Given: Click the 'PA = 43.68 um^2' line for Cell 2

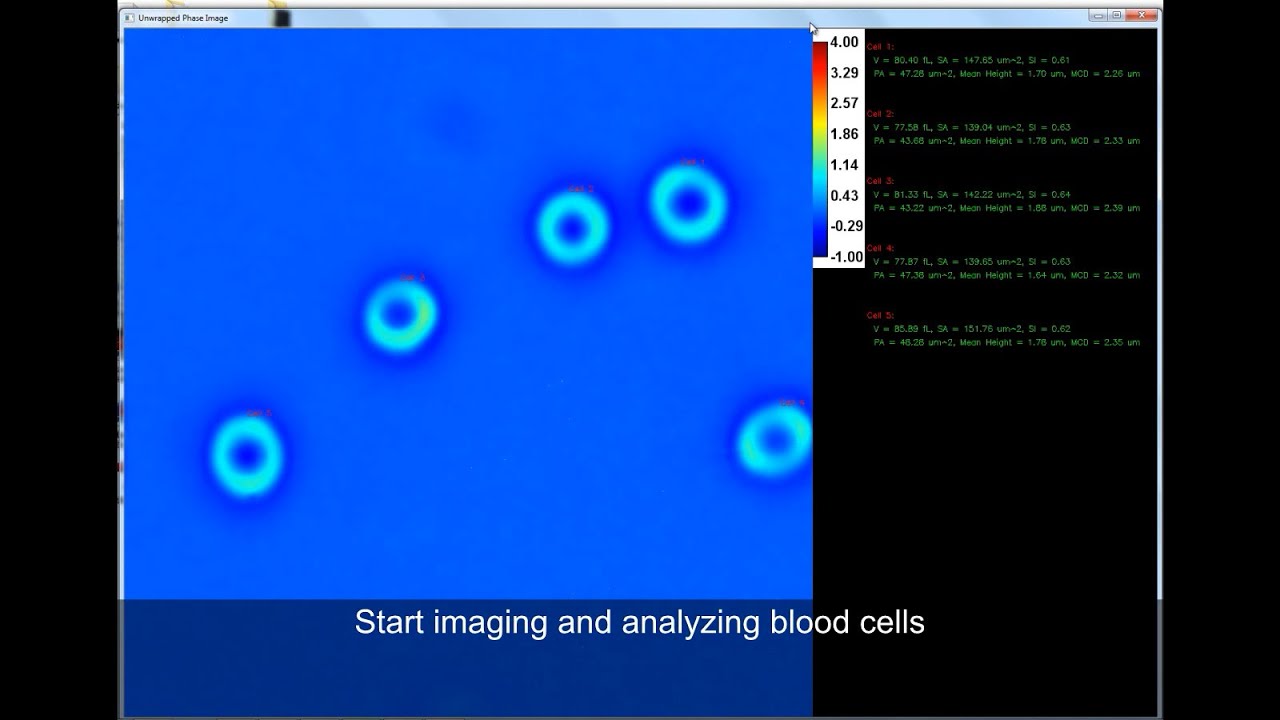Looking at the screenshot, I should point(1006,141).
